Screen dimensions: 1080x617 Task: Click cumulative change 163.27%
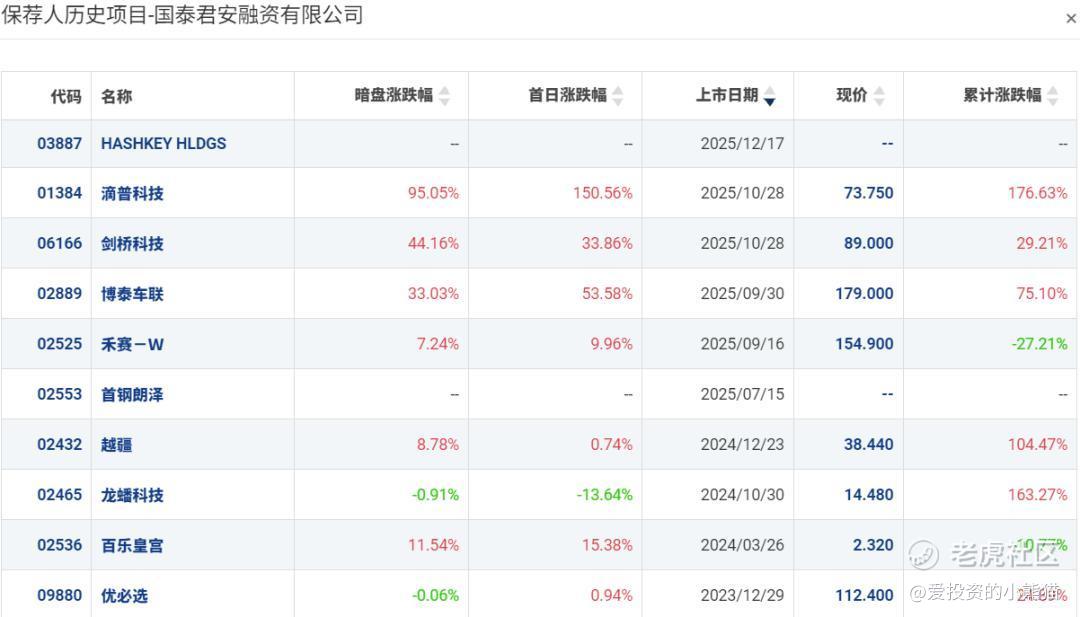click(x=1037, y=494)
